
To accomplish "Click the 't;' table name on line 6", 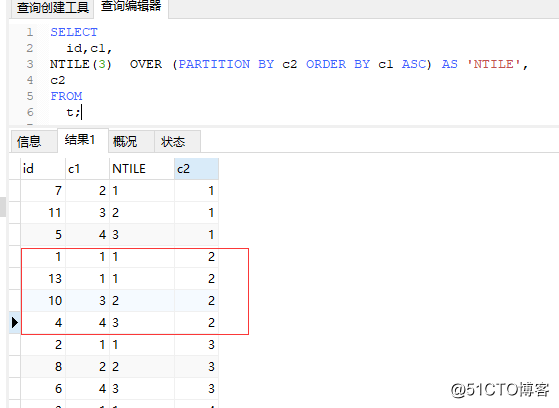I will (73, 112).
